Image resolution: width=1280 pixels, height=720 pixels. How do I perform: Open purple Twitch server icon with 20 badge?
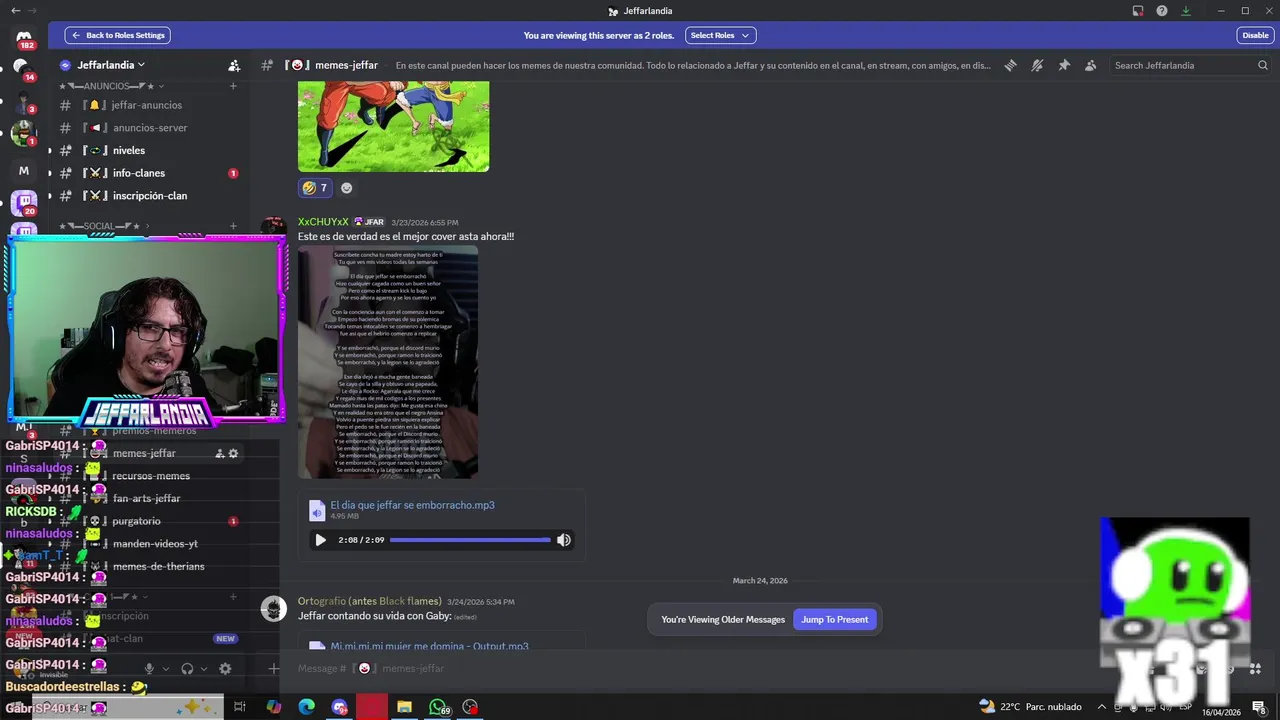[24, 203]
